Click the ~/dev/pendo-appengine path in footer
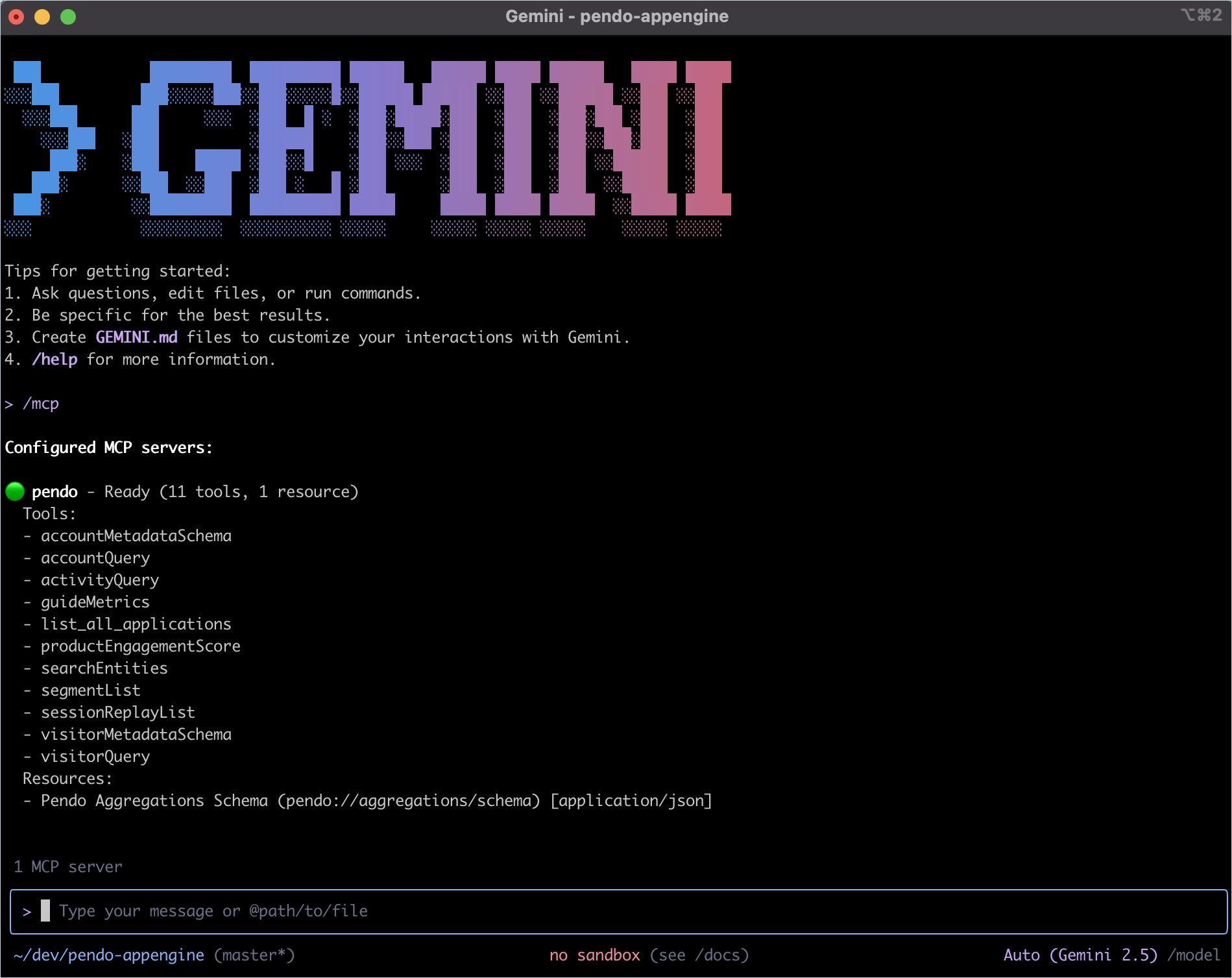 click(108, 955)
